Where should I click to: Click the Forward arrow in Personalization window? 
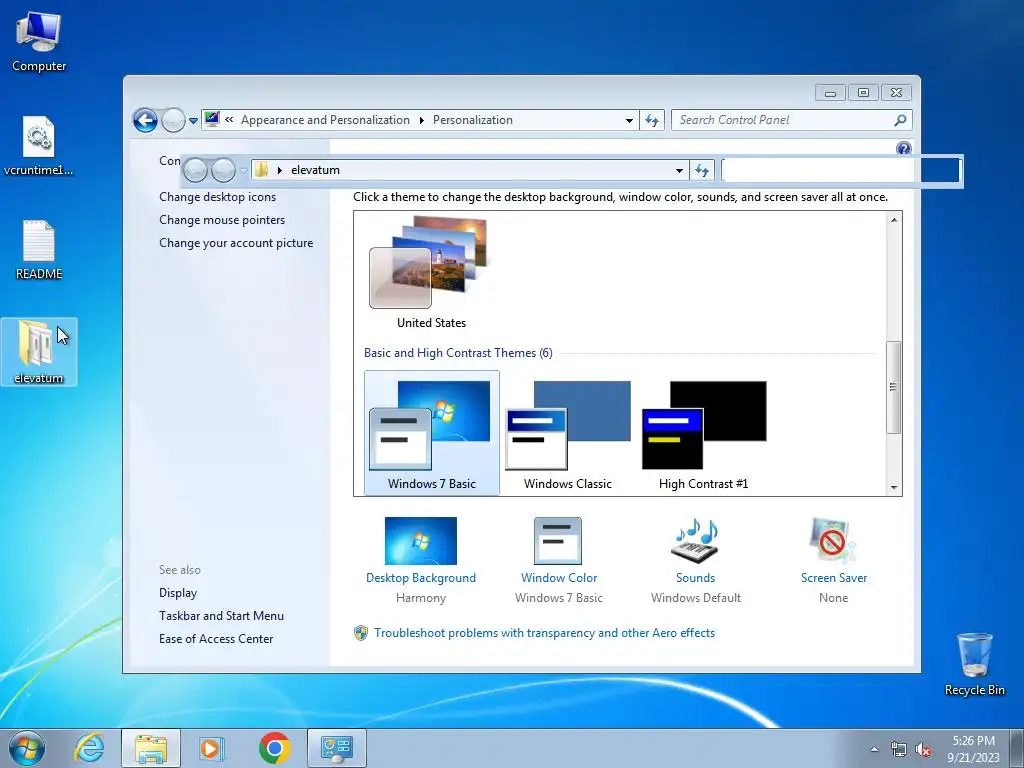click(x=173, y=120)
